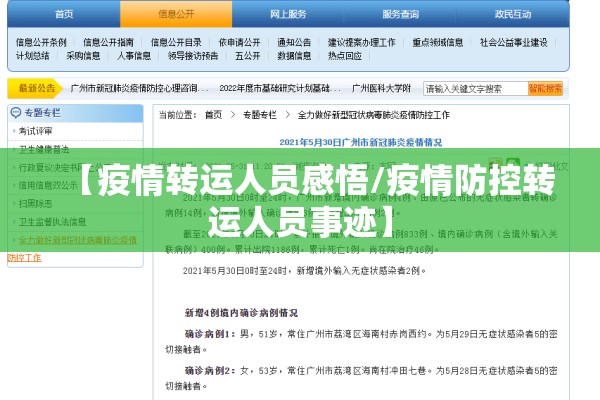
Task: Focus the 请输入关键文字搜索 search field
Action: tap(475, 89)
